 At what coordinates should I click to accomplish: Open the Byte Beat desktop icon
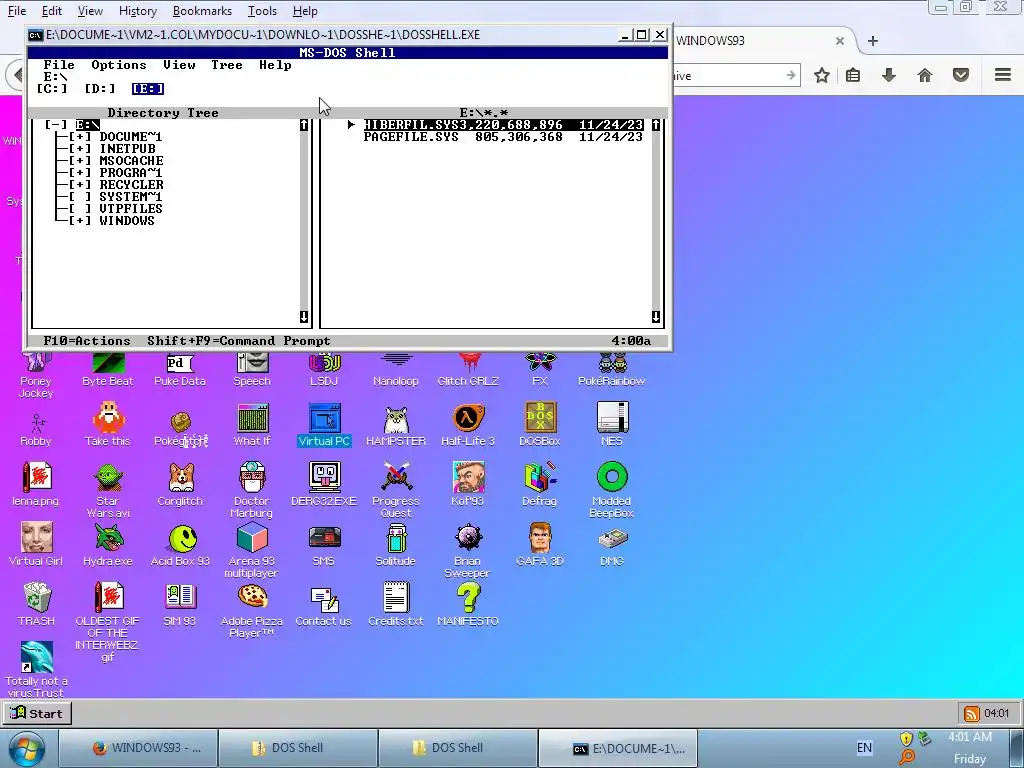(x=108, y=369)
